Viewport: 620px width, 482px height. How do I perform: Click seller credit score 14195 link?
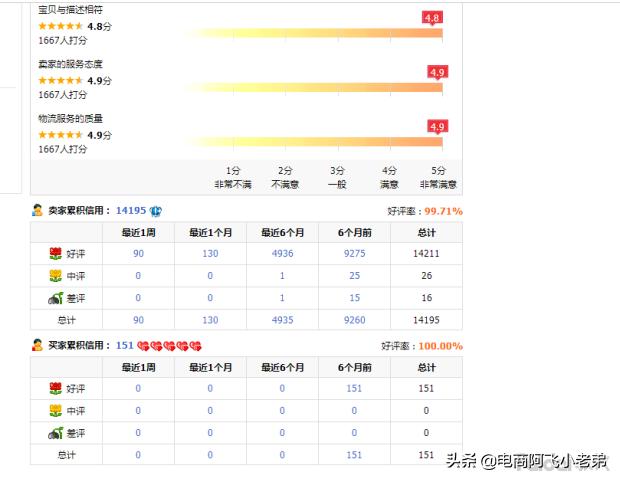pos(131,210)
